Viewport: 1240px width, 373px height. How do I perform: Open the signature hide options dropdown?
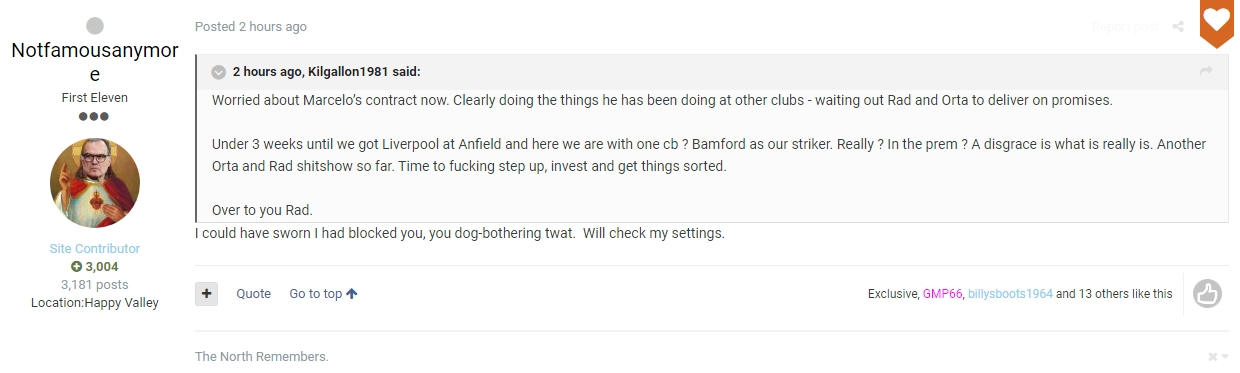(1217, 357)
